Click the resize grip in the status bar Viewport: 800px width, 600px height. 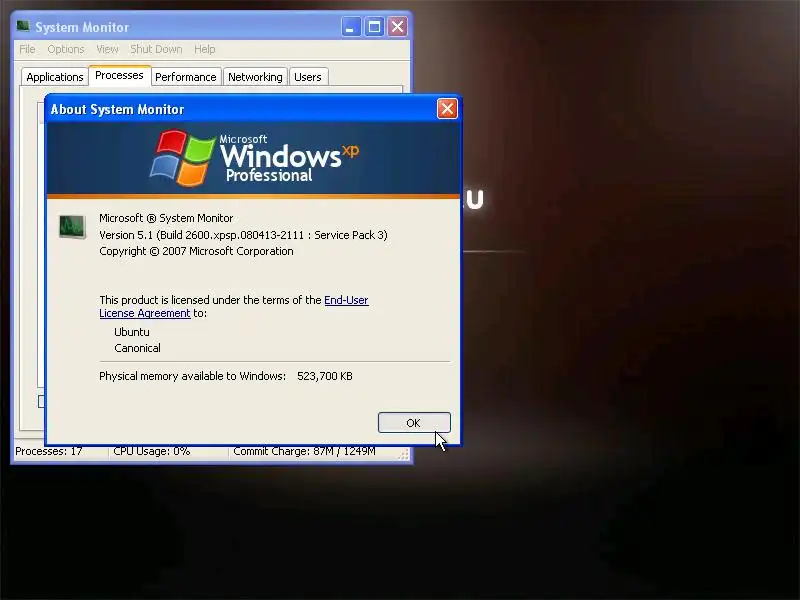pos(404,454)
